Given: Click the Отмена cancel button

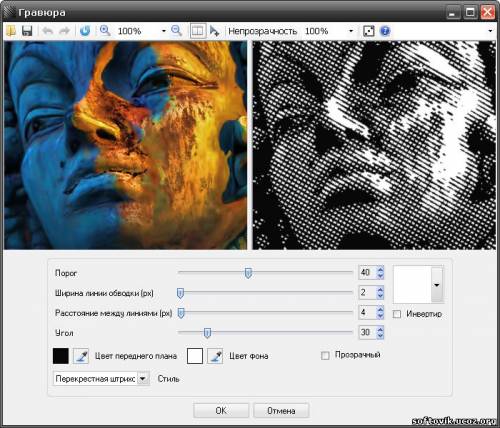Looking at the screenshot, I should tap(281, 411).
